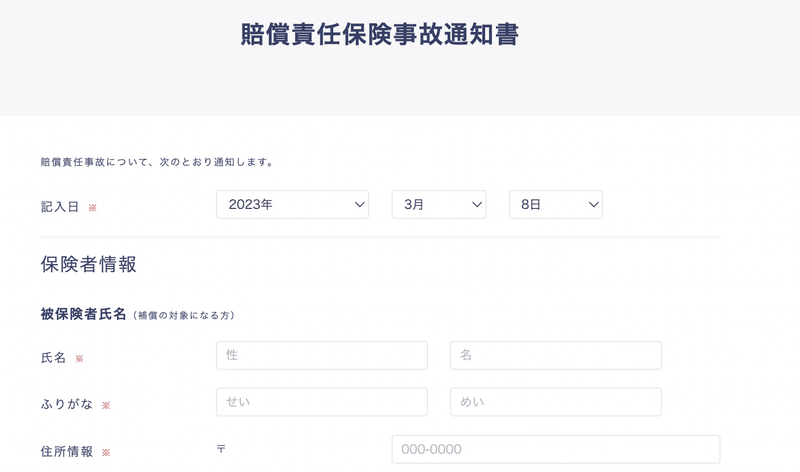Click the 〒 postal mark symbol
The width and height of the screenshot is (800, 472).
221,449
